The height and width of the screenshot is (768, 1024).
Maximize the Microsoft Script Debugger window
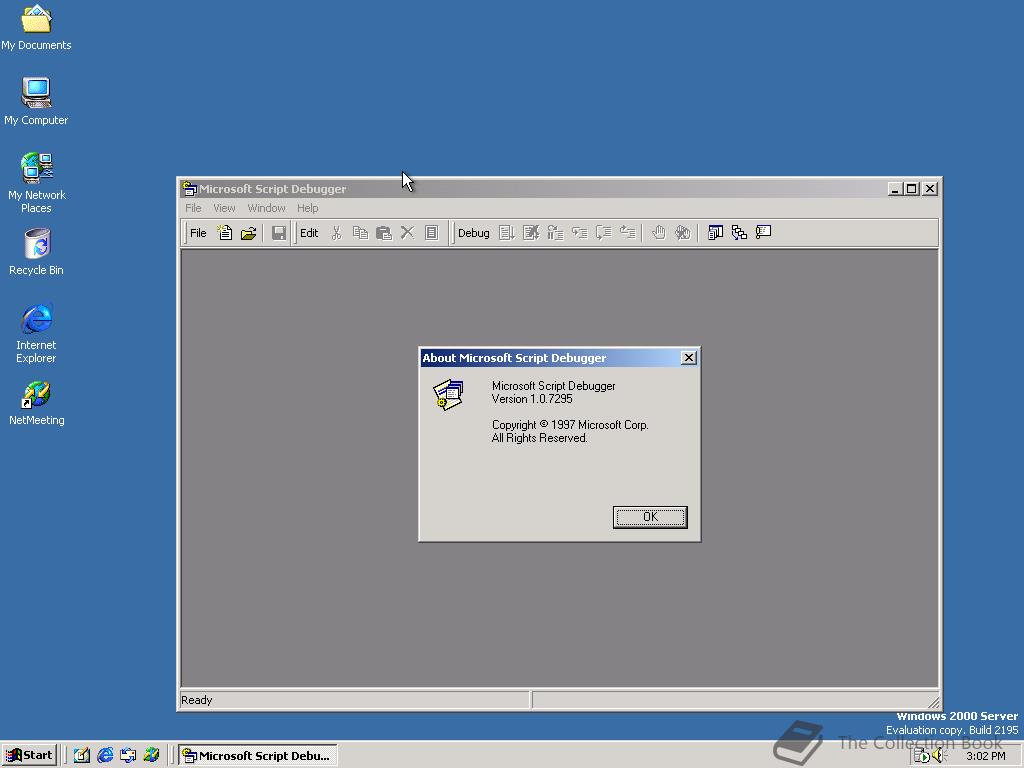click(x=911, y=189)
